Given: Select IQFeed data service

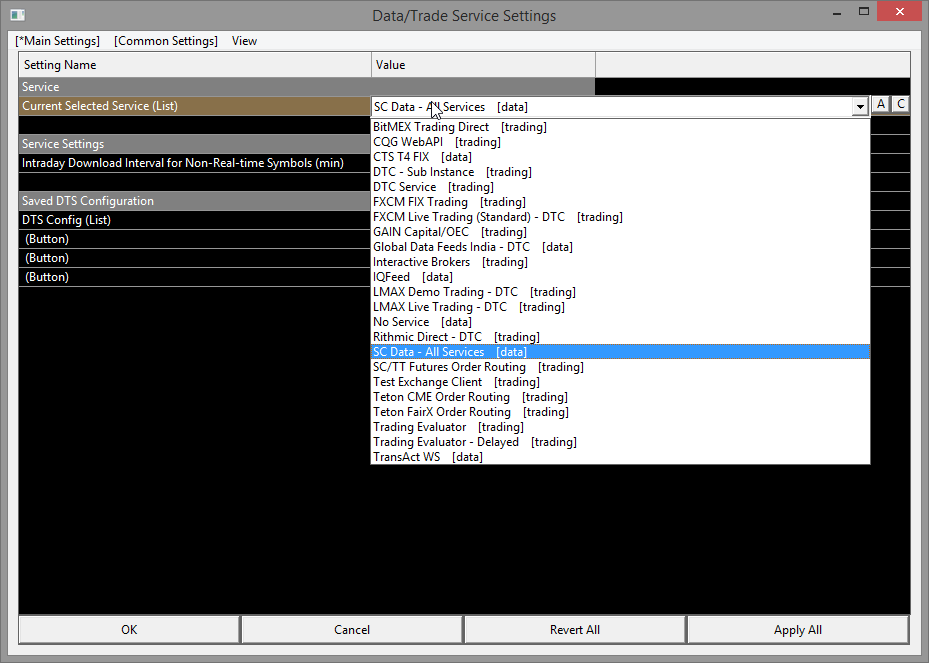Looking at the screenshot, I should 620,277.
